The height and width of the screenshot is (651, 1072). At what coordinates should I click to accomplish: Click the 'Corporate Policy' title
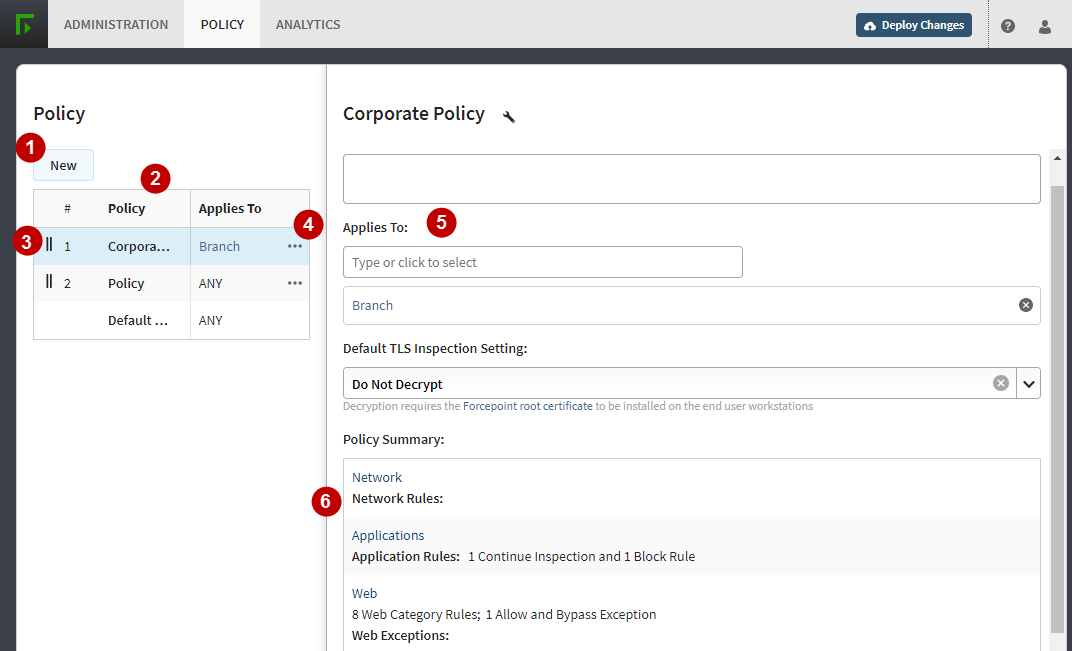[x=414, y=114]
